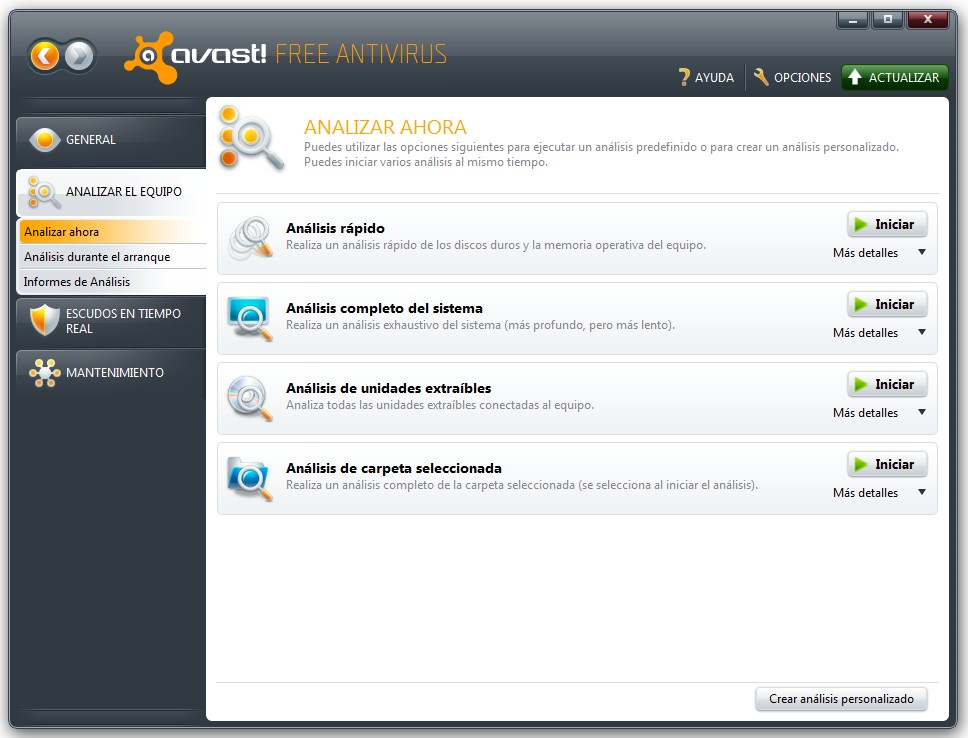968x738 pixels.
Task: Click the Análisis de carpeta seleccionada folder icon
Action: tap(250, 479)
